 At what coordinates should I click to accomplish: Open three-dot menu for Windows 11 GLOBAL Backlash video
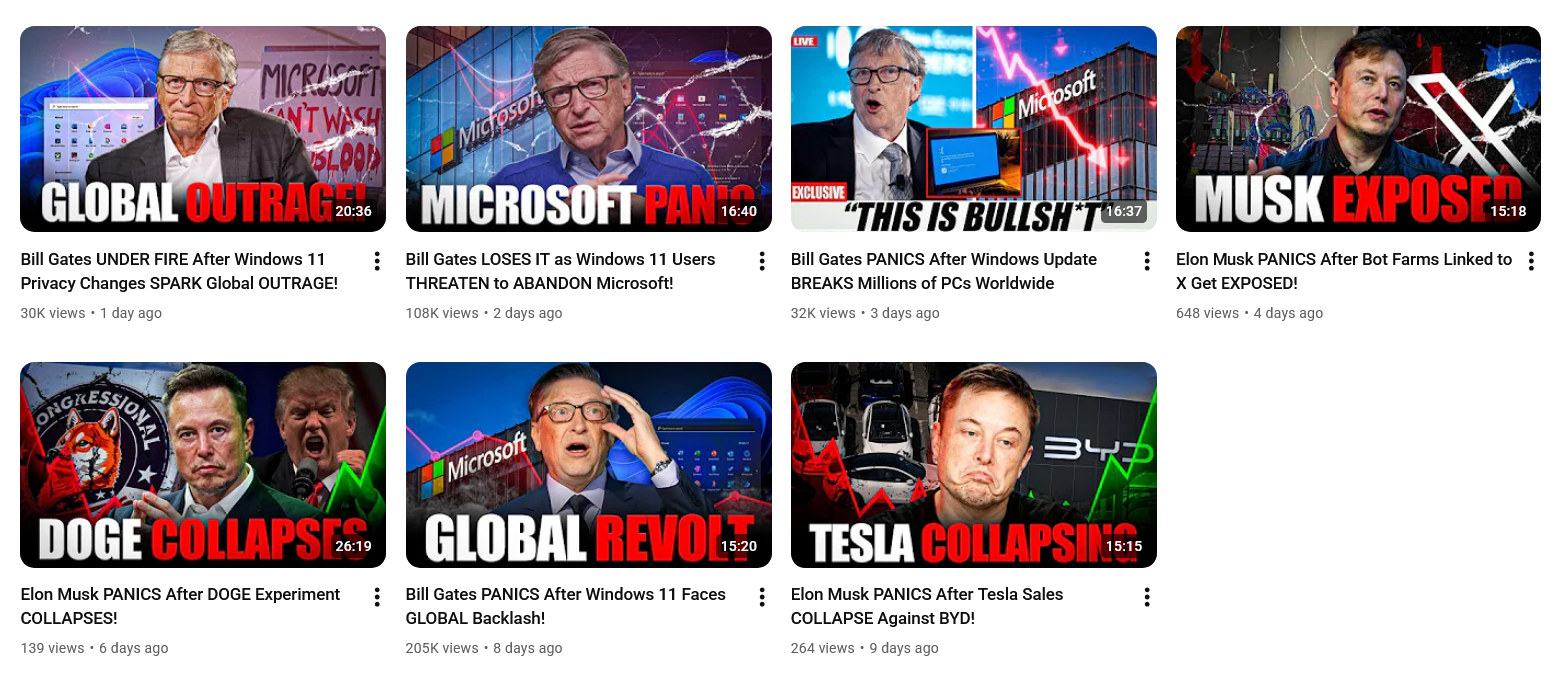pyautogui.click(x=762, y=597)
